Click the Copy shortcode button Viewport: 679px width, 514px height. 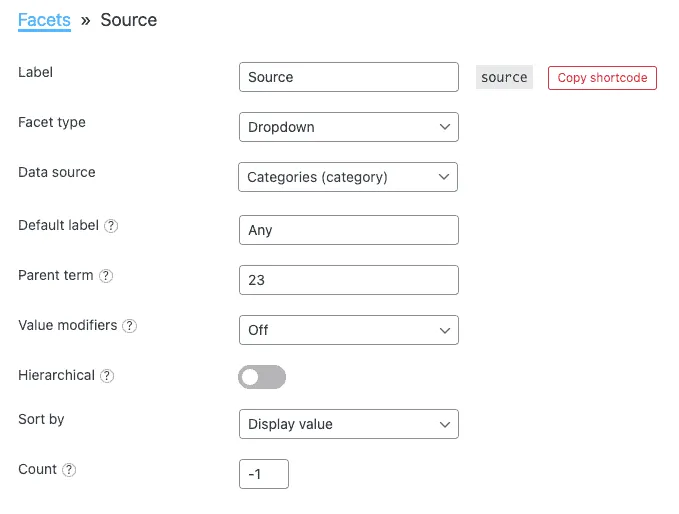click(602, 78)
